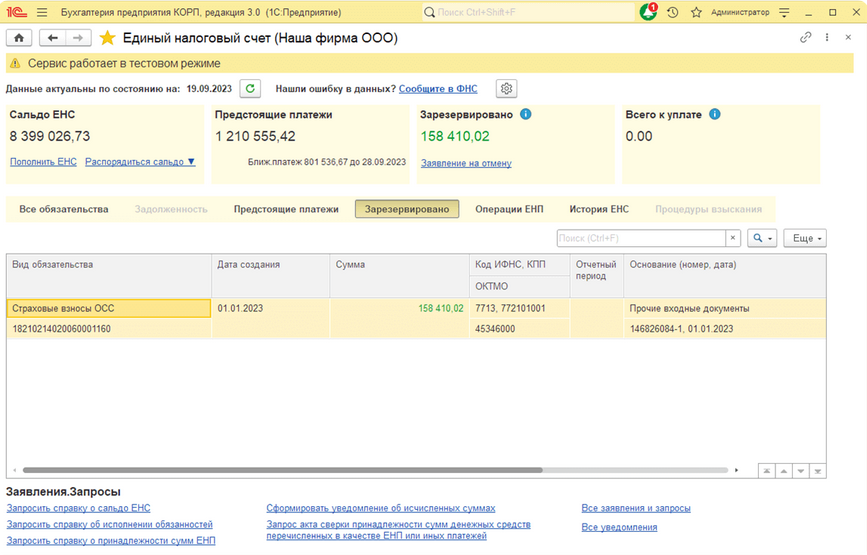The image size is (867, 555).
Task: Refresh data with green arrow button
Action: (250, 88)
